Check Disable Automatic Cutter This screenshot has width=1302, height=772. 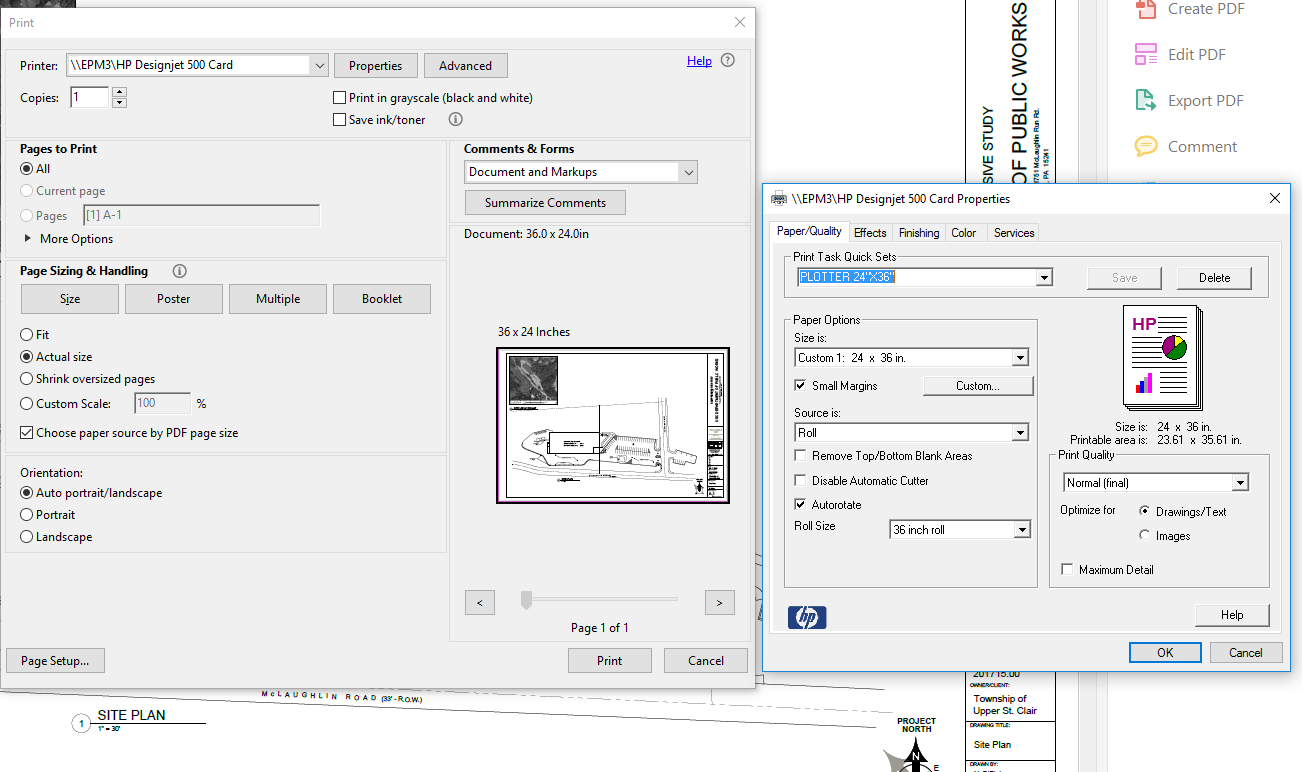[x=800, y=480]
